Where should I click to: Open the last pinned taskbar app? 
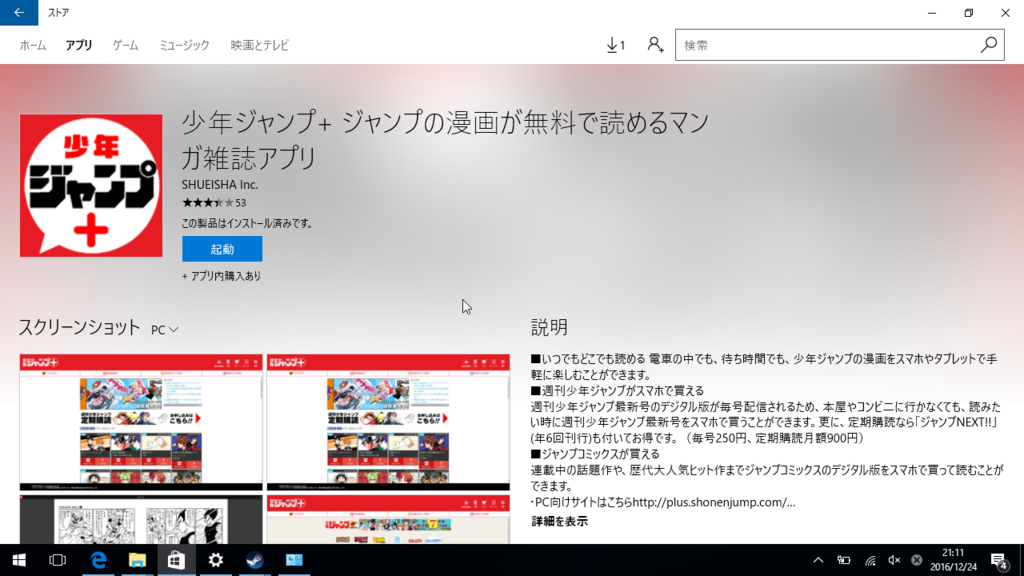[x=294, y=560]
